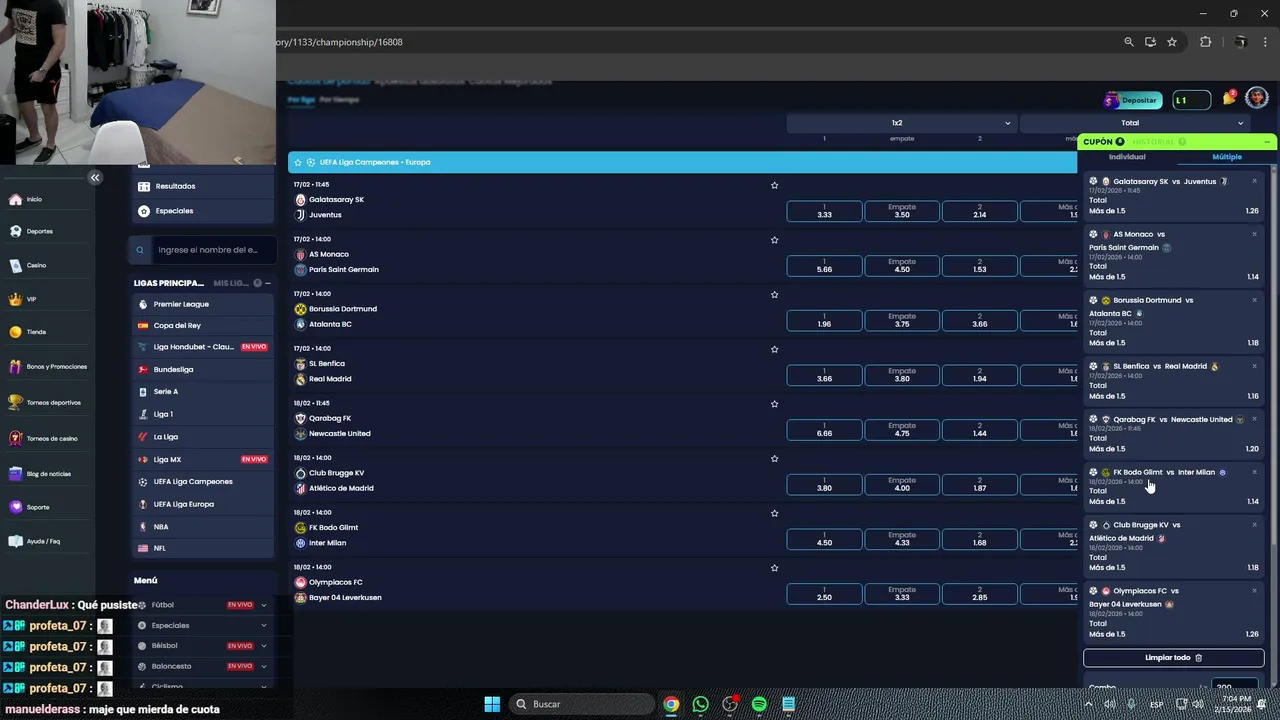Image resolution: width=1280 pixels, height=720 pixels.
Task: Favorite the FK Bodo Glimt vs Inter Milan match
Action: click(774, 513)
